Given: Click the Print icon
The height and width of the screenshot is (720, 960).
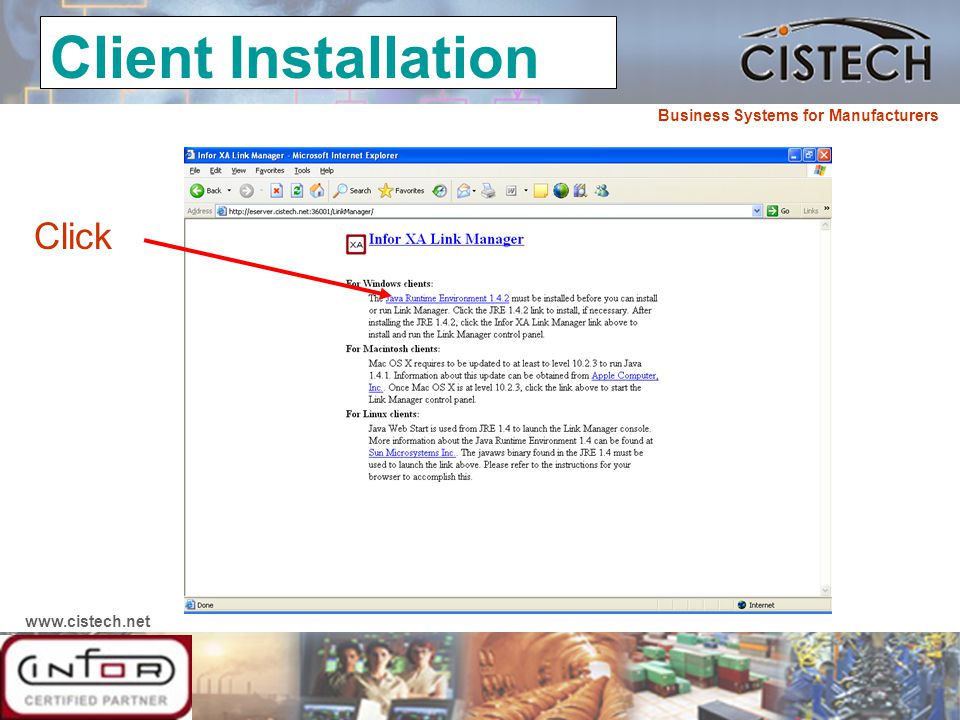Looking at the screenshot, I should coord(488,191).
